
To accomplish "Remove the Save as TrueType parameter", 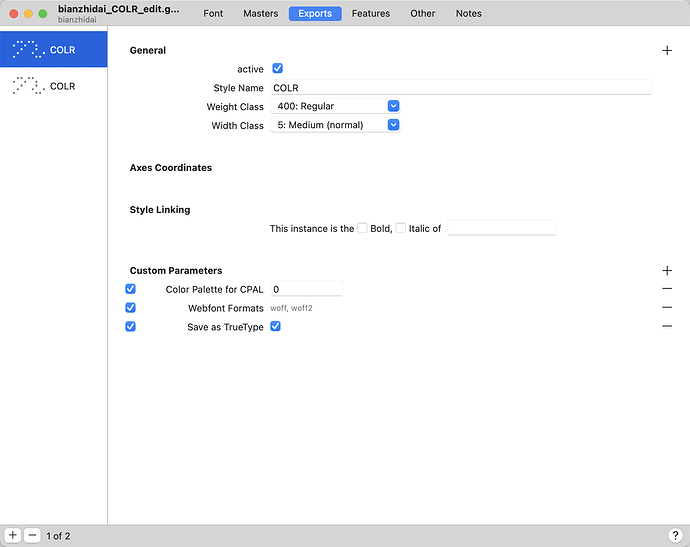I will pyautogui.click(x=667, y=327).
